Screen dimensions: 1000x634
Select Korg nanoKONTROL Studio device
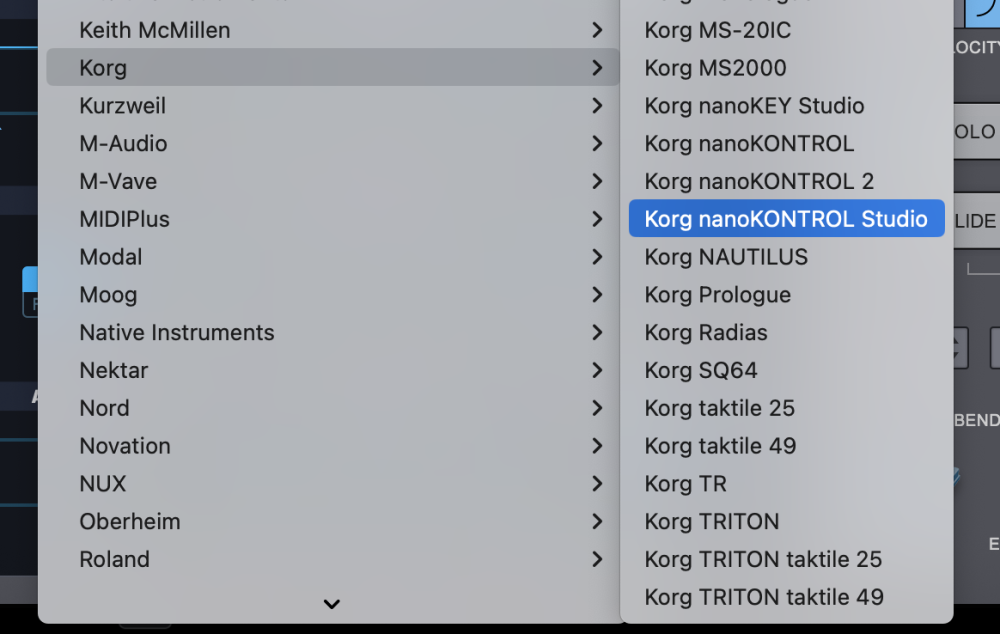point(786,219)
